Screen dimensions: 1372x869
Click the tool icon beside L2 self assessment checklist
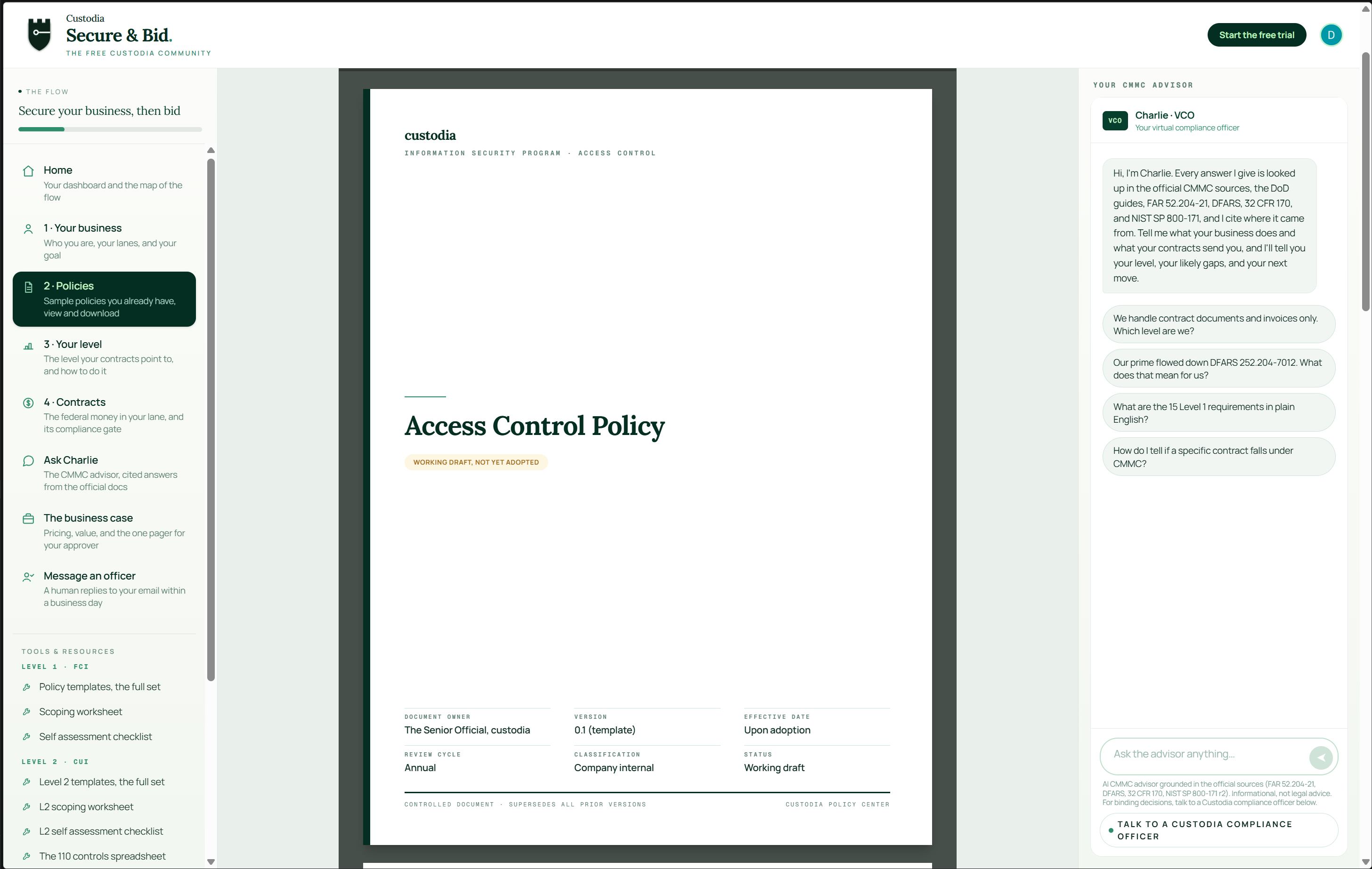point(26,831)
